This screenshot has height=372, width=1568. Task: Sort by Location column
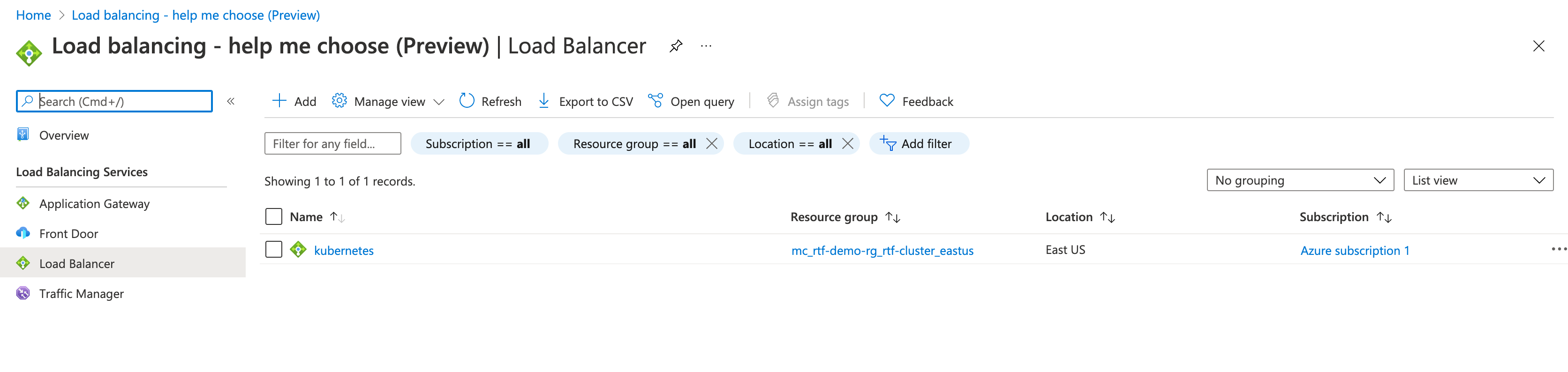(1080, 217)
